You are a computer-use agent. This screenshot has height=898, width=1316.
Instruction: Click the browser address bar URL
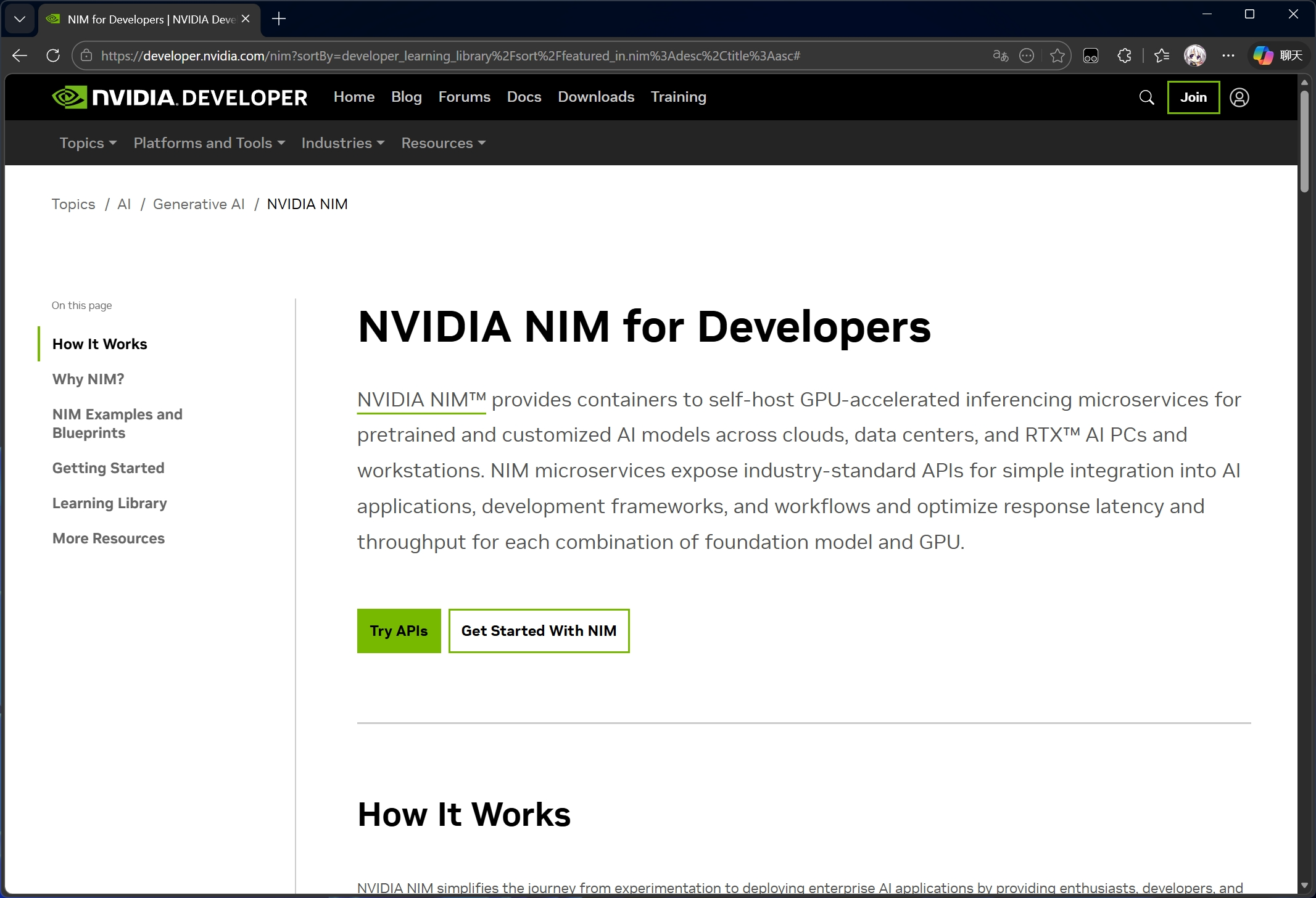(x=450, y=56)
